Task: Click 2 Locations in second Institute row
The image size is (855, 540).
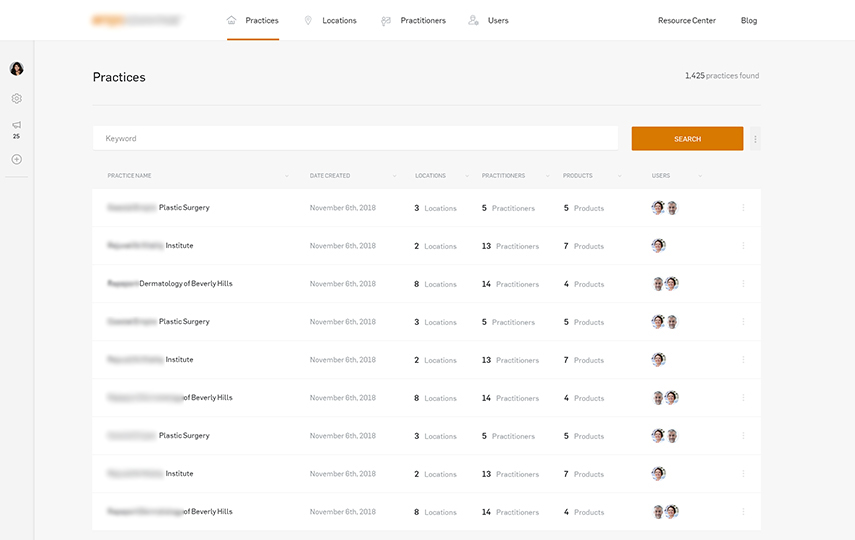Action: [x=435, y=360]
